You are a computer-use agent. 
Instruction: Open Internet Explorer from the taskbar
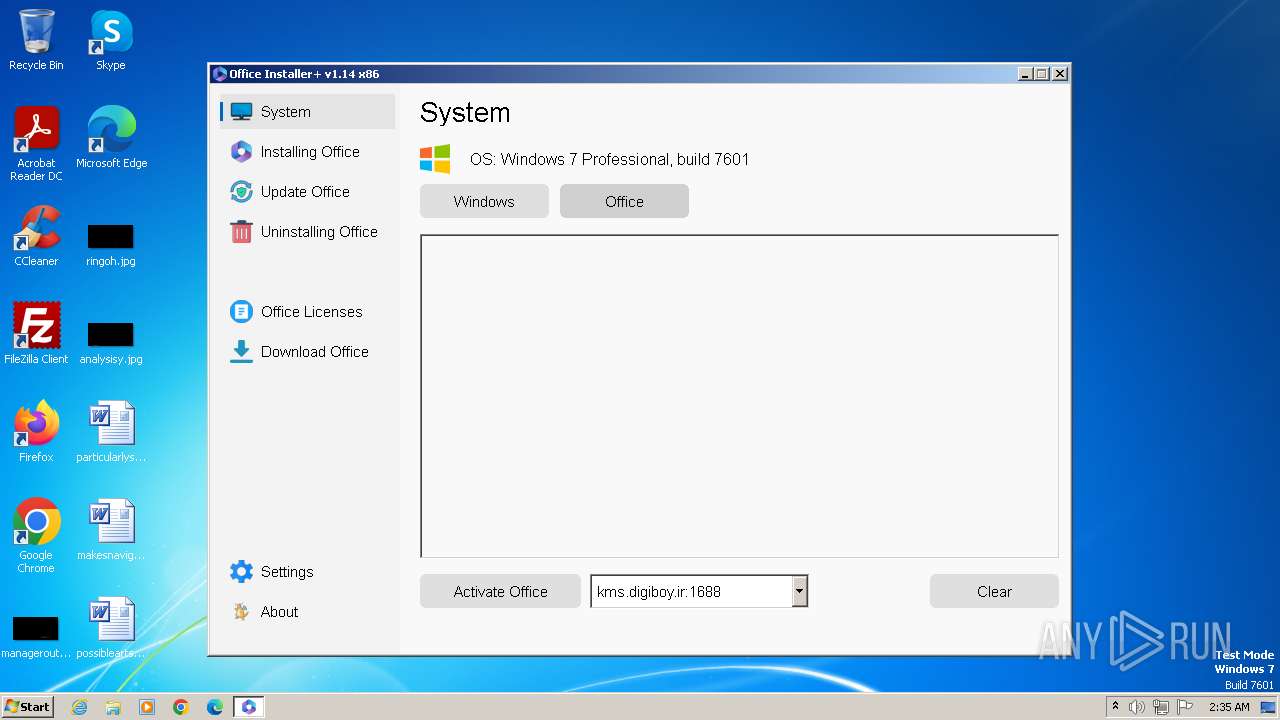tap(79, 707)
